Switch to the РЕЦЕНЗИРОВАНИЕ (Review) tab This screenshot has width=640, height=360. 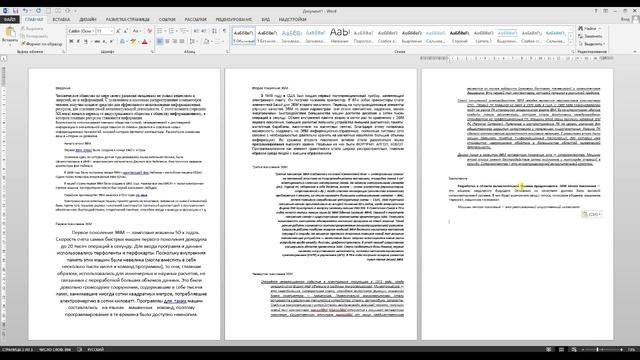(x=233, y=20)
